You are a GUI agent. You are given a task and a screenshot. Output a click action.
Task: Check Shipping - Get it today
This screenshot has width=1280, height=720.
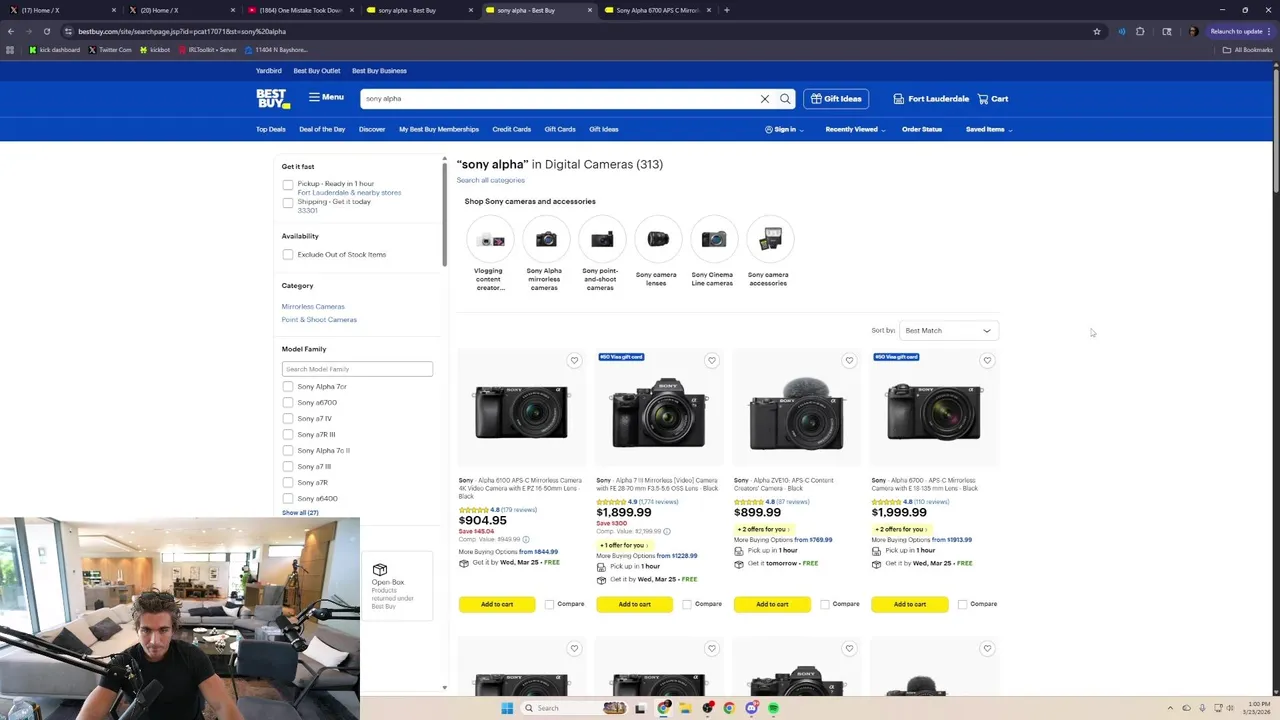click(288, 203)
